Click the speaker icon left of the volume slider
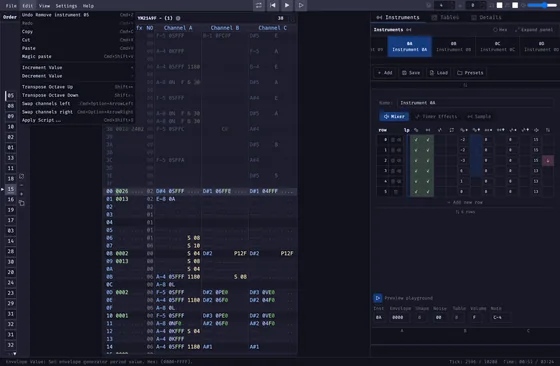 524,5
